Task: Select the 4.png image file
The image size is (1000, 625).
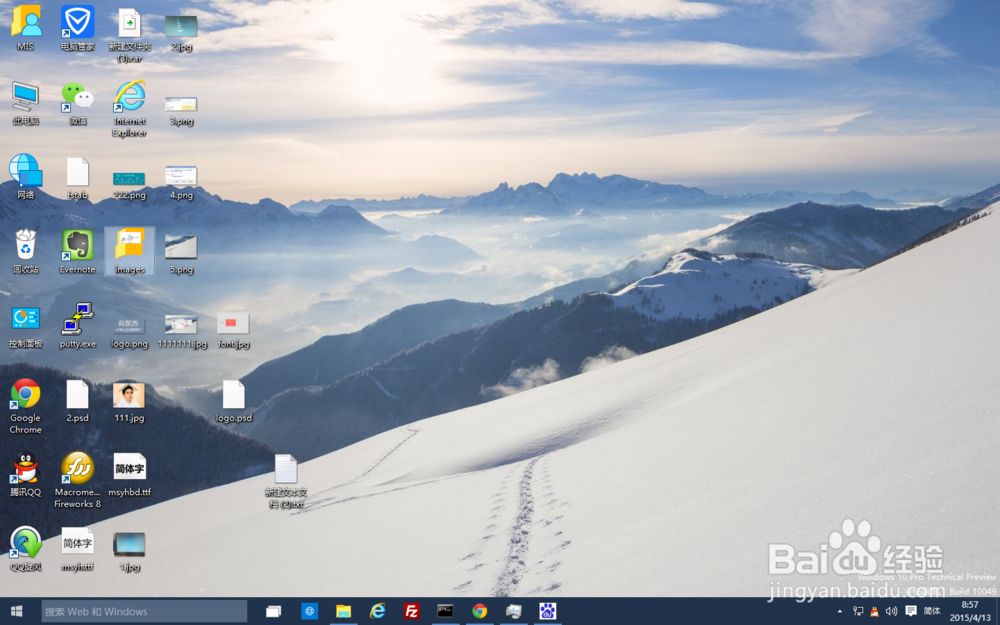Action: point(181,182)
